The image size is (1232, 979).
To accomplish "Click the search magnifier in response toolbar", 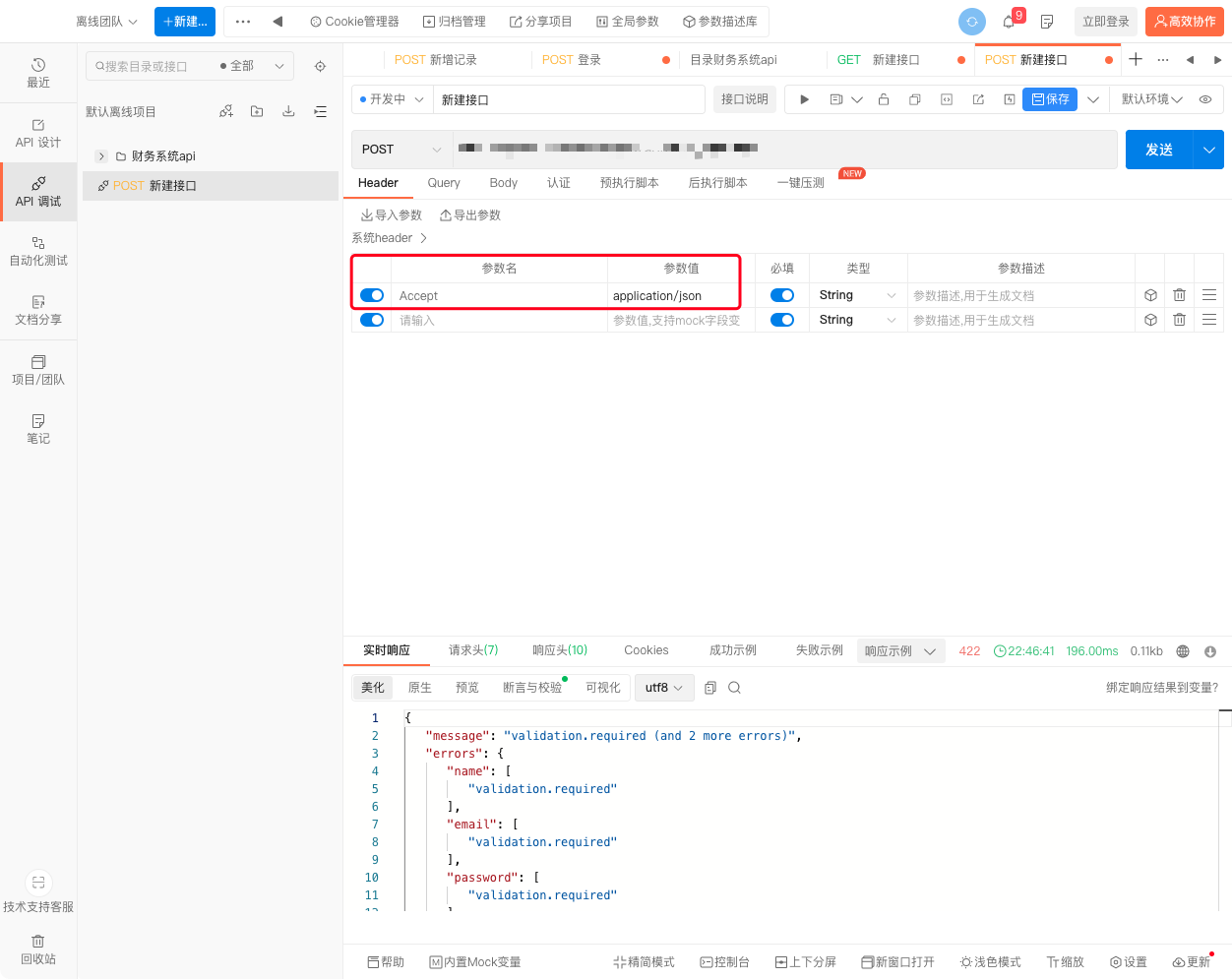I will point(734,688).
